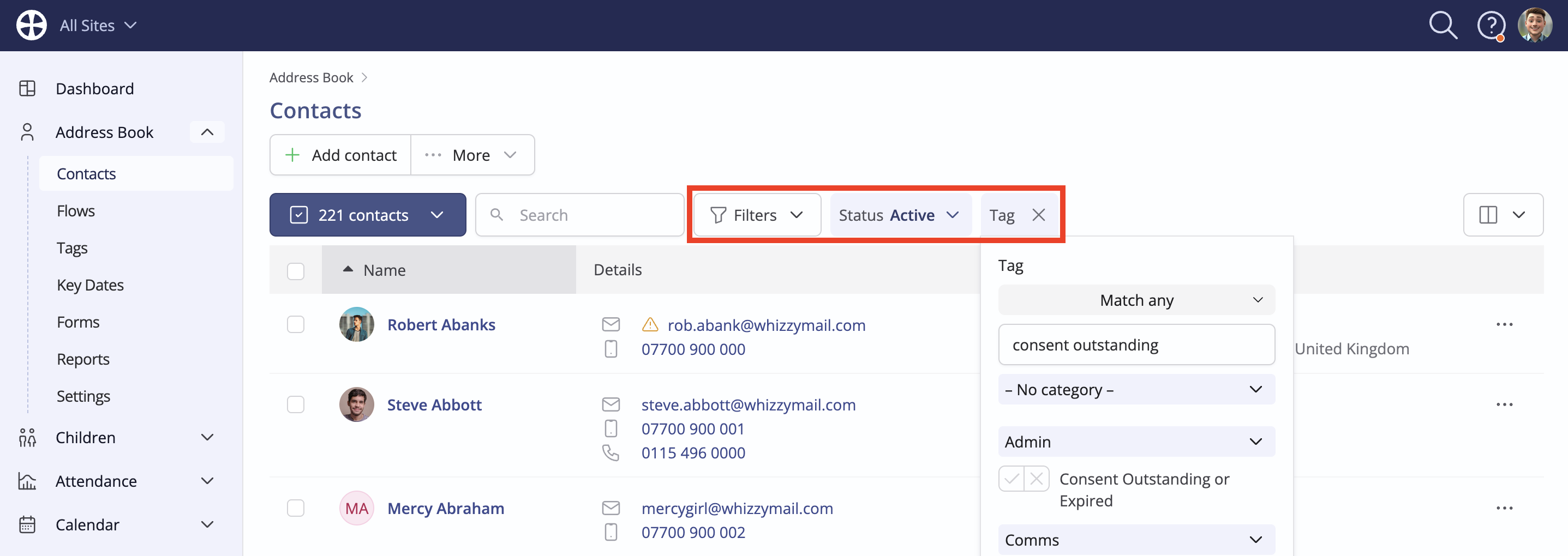Open Mercy Abraham contact profile

click(446, 508)
